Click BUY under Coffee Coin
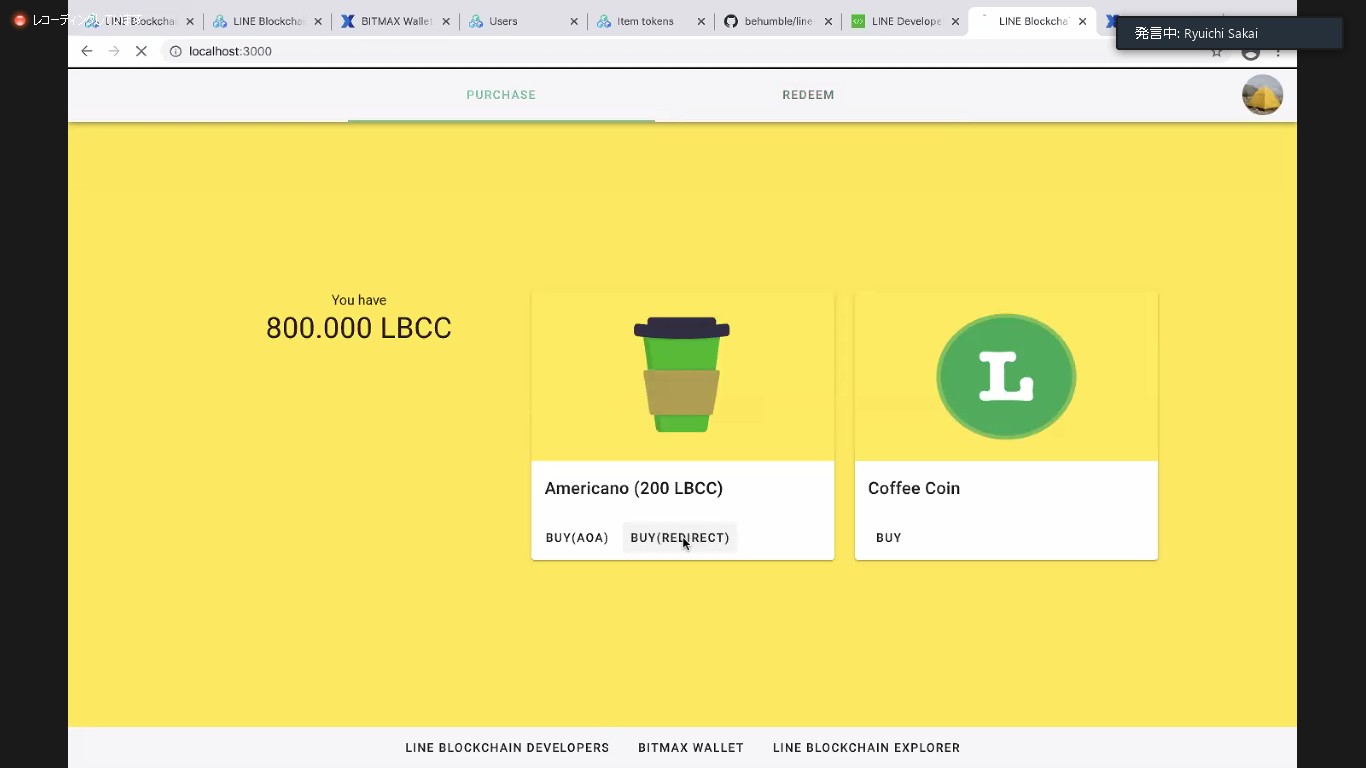The width and height of the screenshot is (1366, 768). tap(888, 537)
